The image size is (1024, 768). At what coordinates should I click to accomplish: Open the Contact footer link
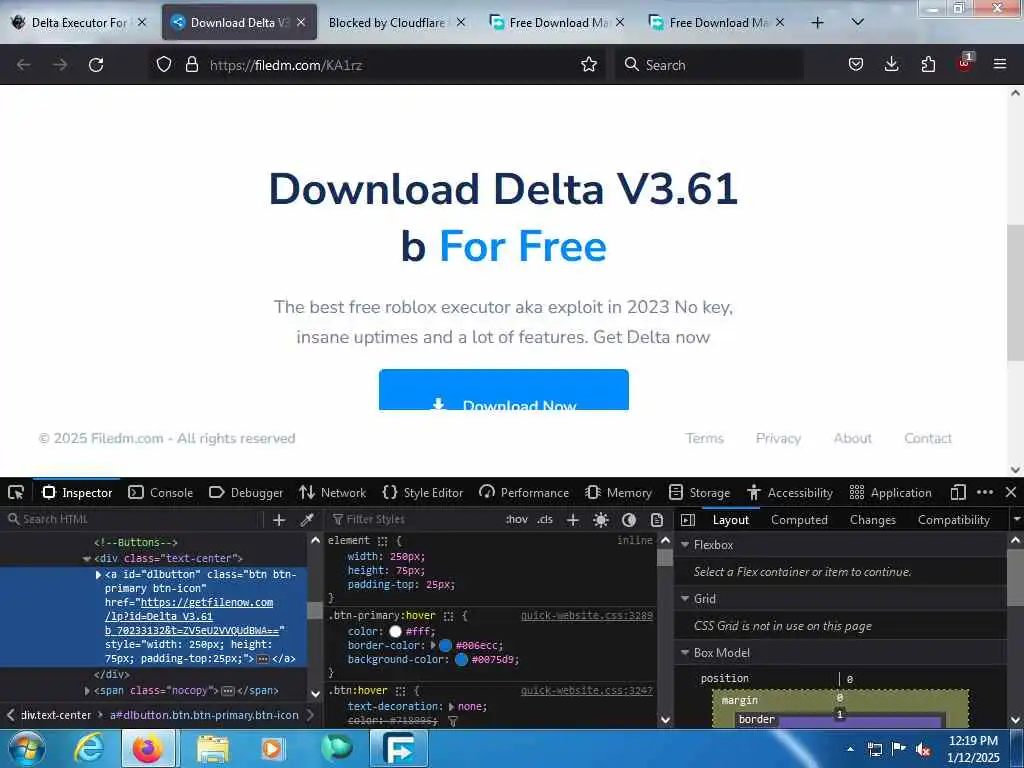point(928,438)
